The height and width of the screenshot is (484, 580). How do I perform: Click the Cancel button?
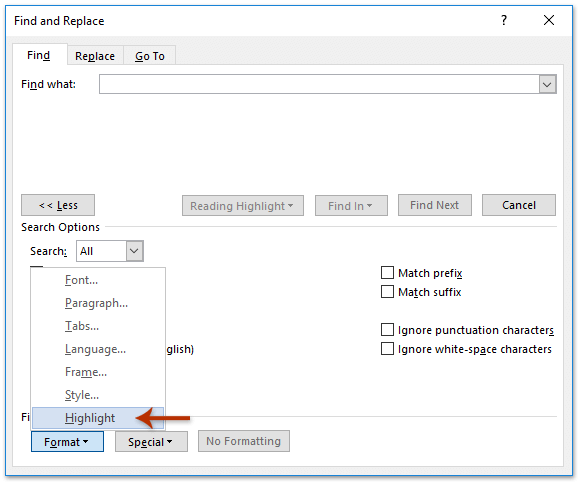coord(519,205)
